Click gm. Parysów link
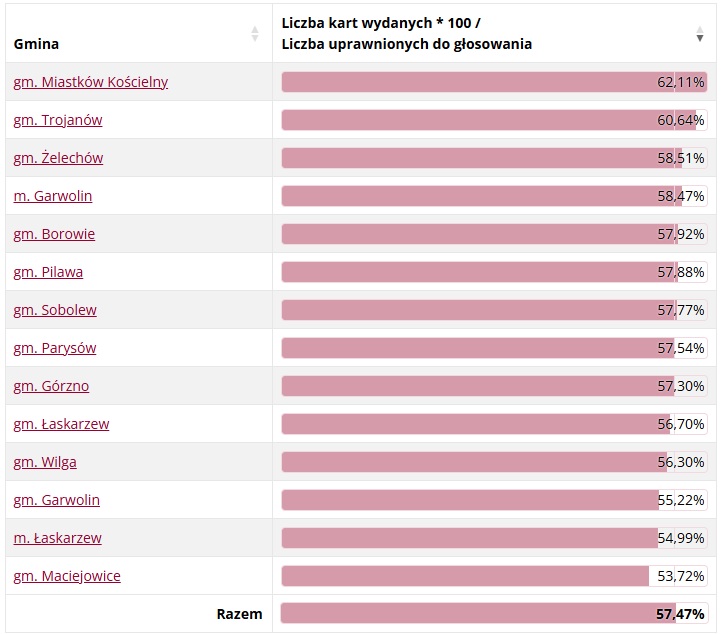 pos(55,348)
